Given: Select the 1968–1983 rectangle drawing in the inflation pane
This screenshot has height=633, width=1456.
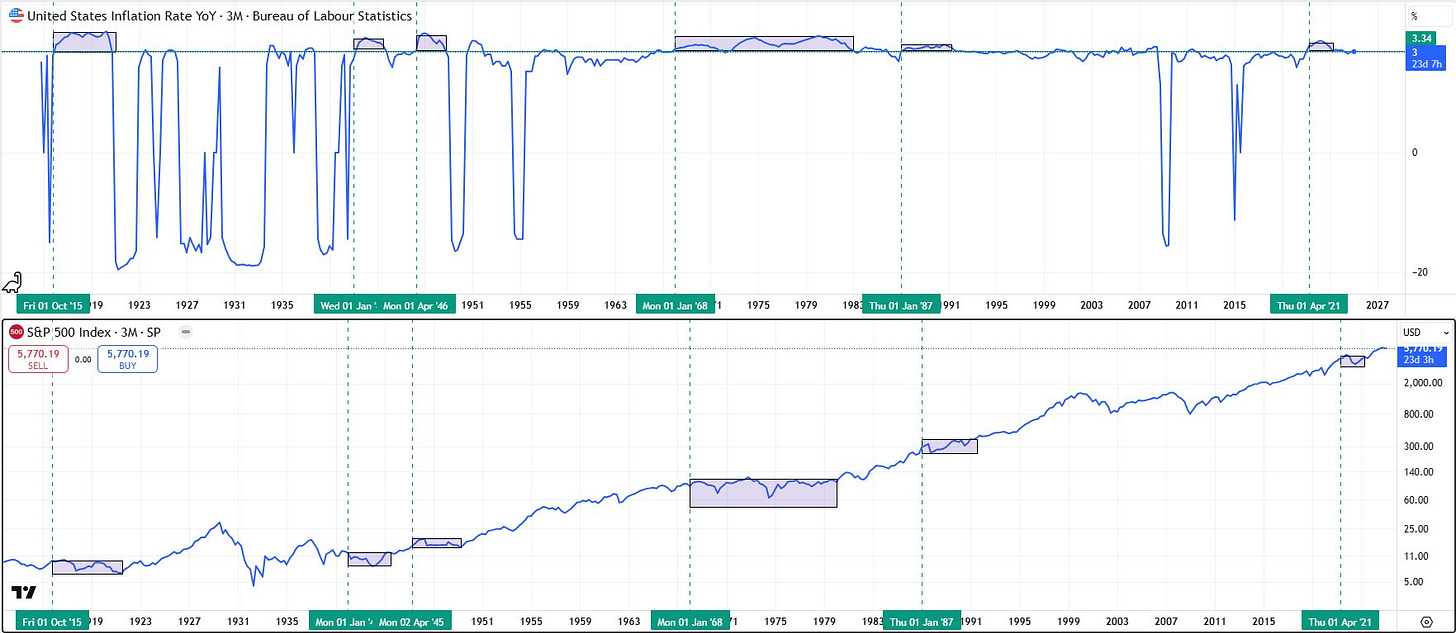Looking at the screenshot, I should (764, 43).
